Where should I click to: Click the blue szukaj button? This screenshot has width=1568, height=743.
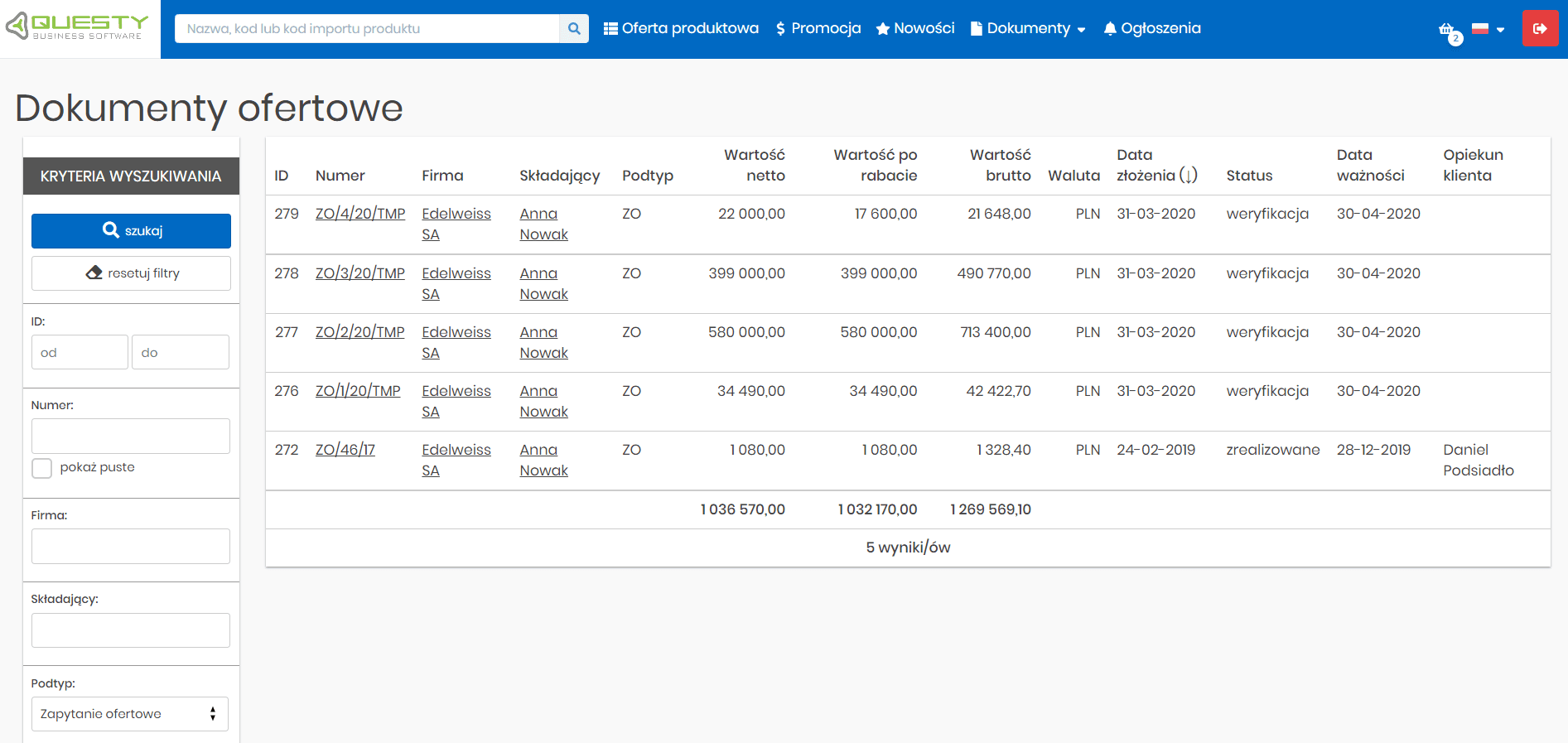(x=131, y=230)
